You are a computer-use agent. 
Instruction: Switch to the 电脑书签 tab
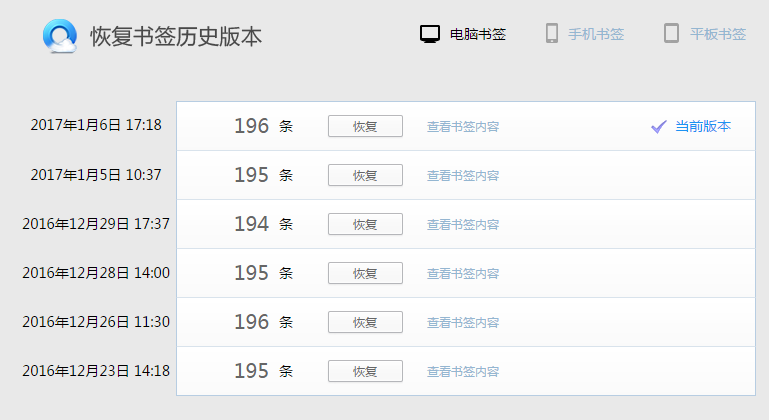(463, 34)
